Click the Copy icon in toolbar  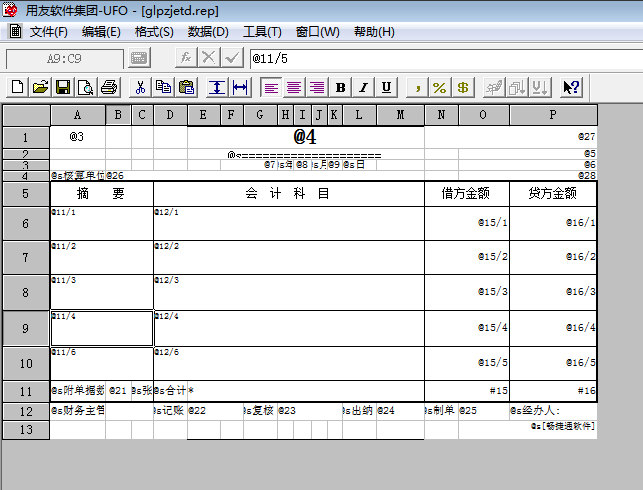(x=163, y=87)
